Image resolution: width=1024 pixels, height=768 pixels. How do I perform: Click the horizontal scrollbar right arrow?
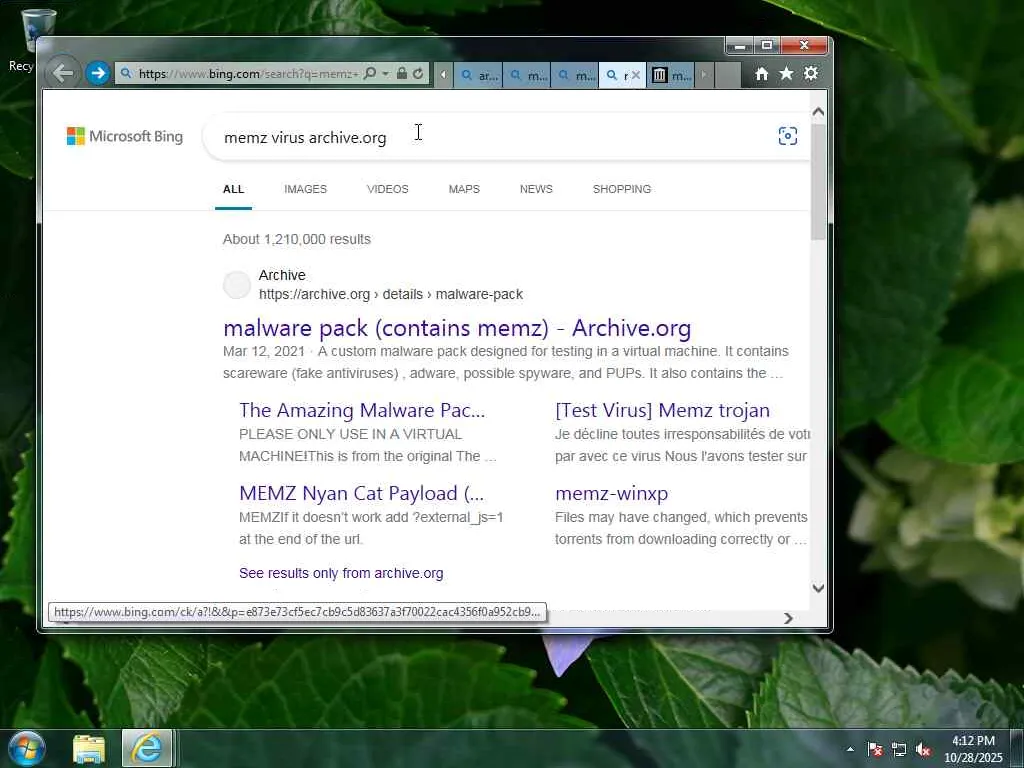coord(788,618)
